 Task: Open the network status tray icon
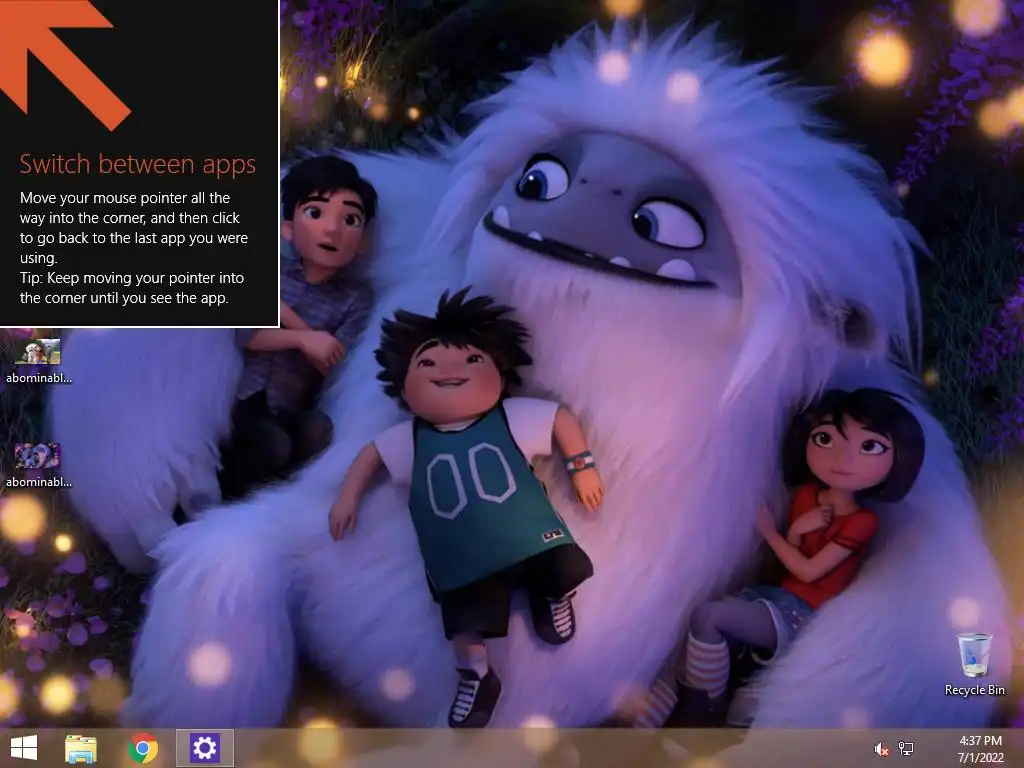(x=906, y=749)
